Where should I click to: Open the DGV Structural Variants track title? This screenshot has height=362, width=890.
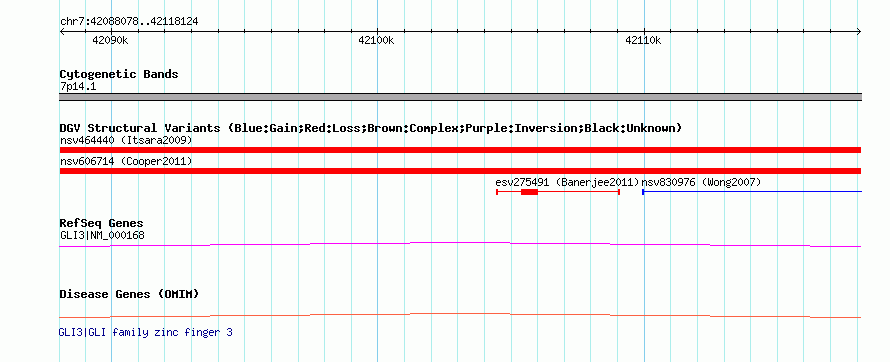(371, 128)
